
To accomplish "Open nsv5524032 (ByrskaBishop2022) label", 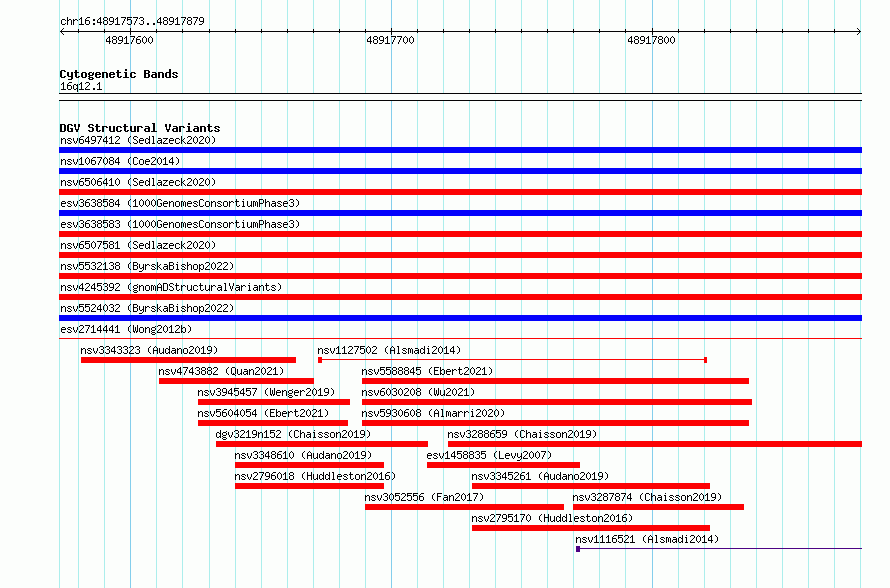I will point(147,308).
